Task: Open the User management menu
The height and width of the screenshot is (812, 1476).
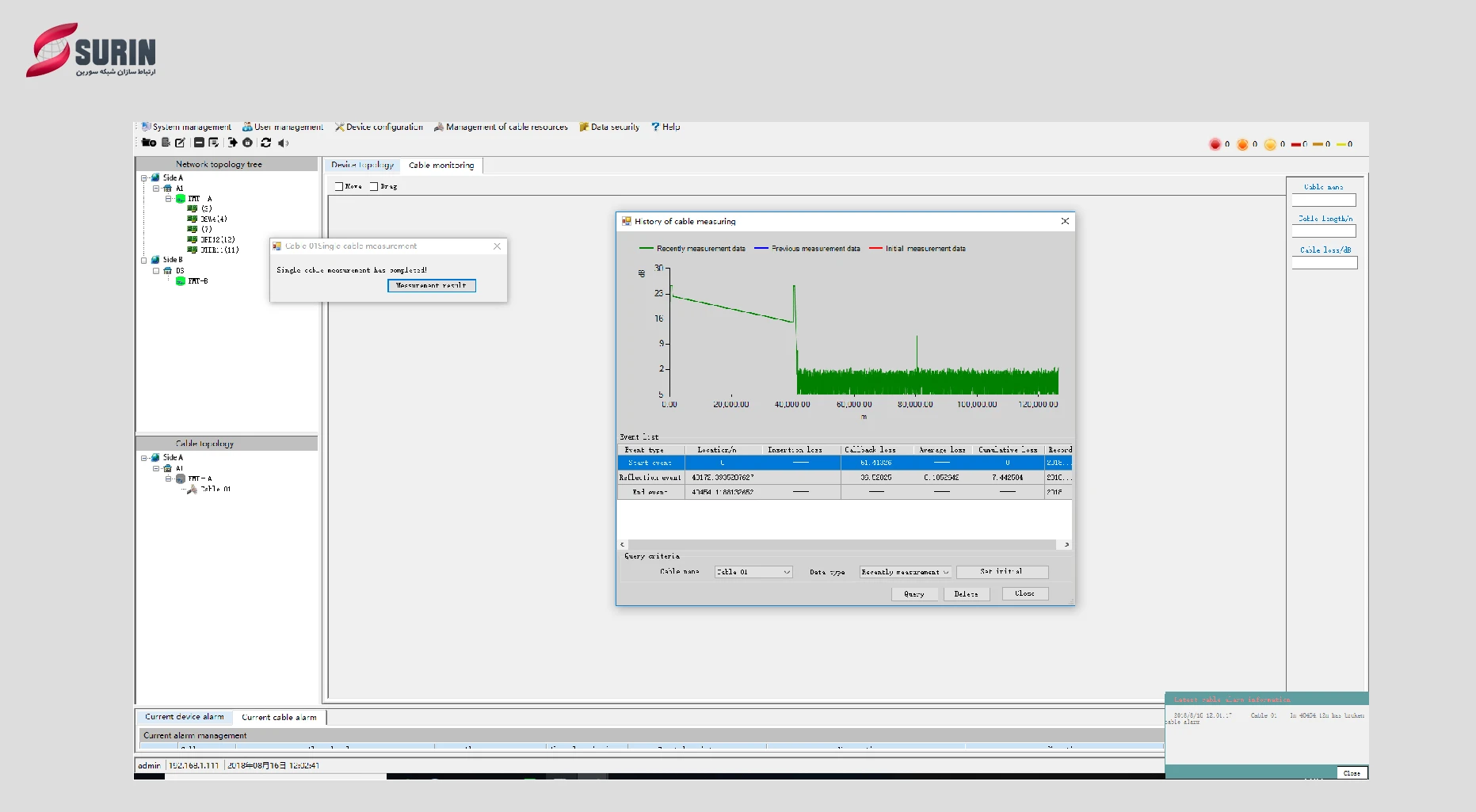Action: [283, 127]
